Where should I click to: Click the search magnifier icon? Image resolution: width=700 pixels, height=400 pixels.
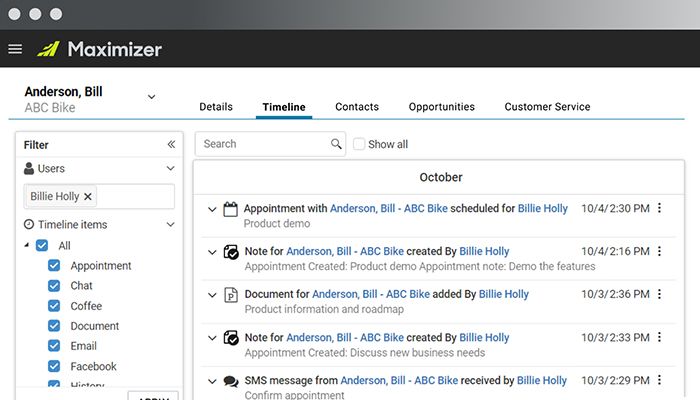pyautogui.click(x=336, y=144)
